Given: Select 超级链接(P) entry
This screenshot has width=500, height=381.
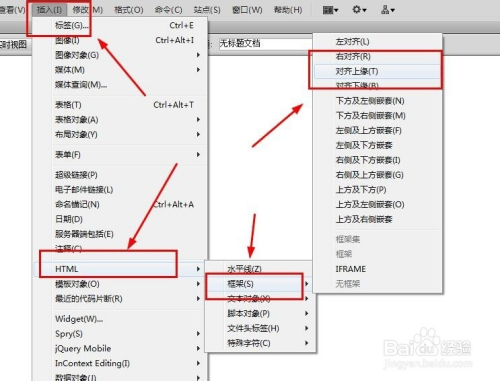Looking at the screenshot, I should [x=120, y=175].
